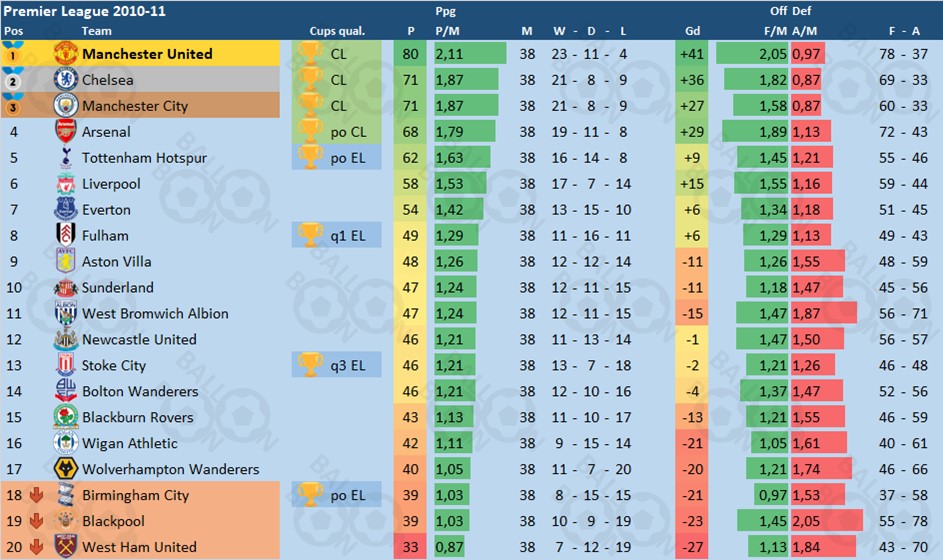
Task: Click the trophy icon beside q1 EL
Action: pyautogui.click(x=310, y=235)
